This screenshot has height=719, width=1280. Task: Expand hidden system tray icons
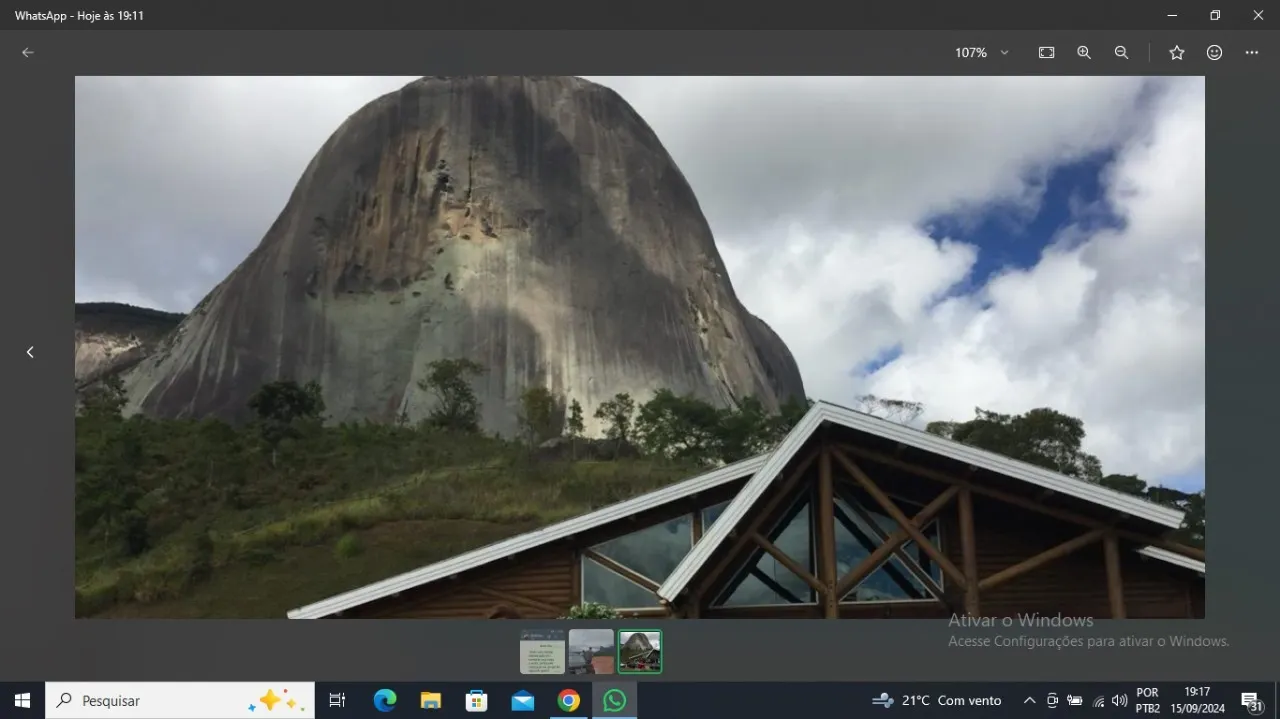coord(1029,700)
